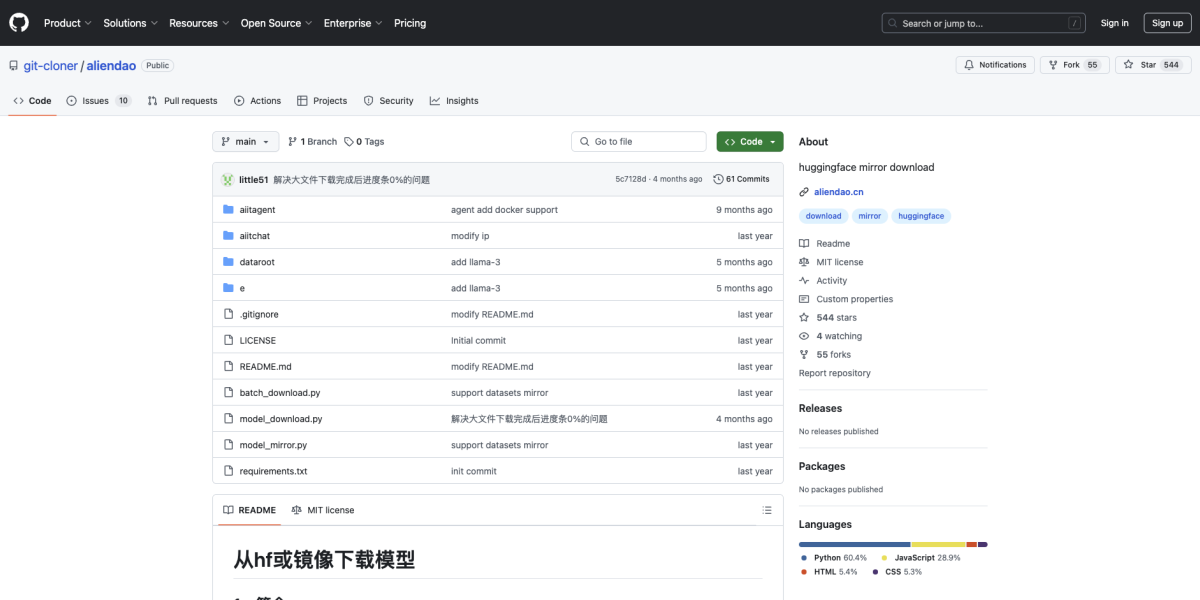The width and height of the screenshot is (1200, 600).
Task: Open the README outline list icon
Action: tap(766, 510)
